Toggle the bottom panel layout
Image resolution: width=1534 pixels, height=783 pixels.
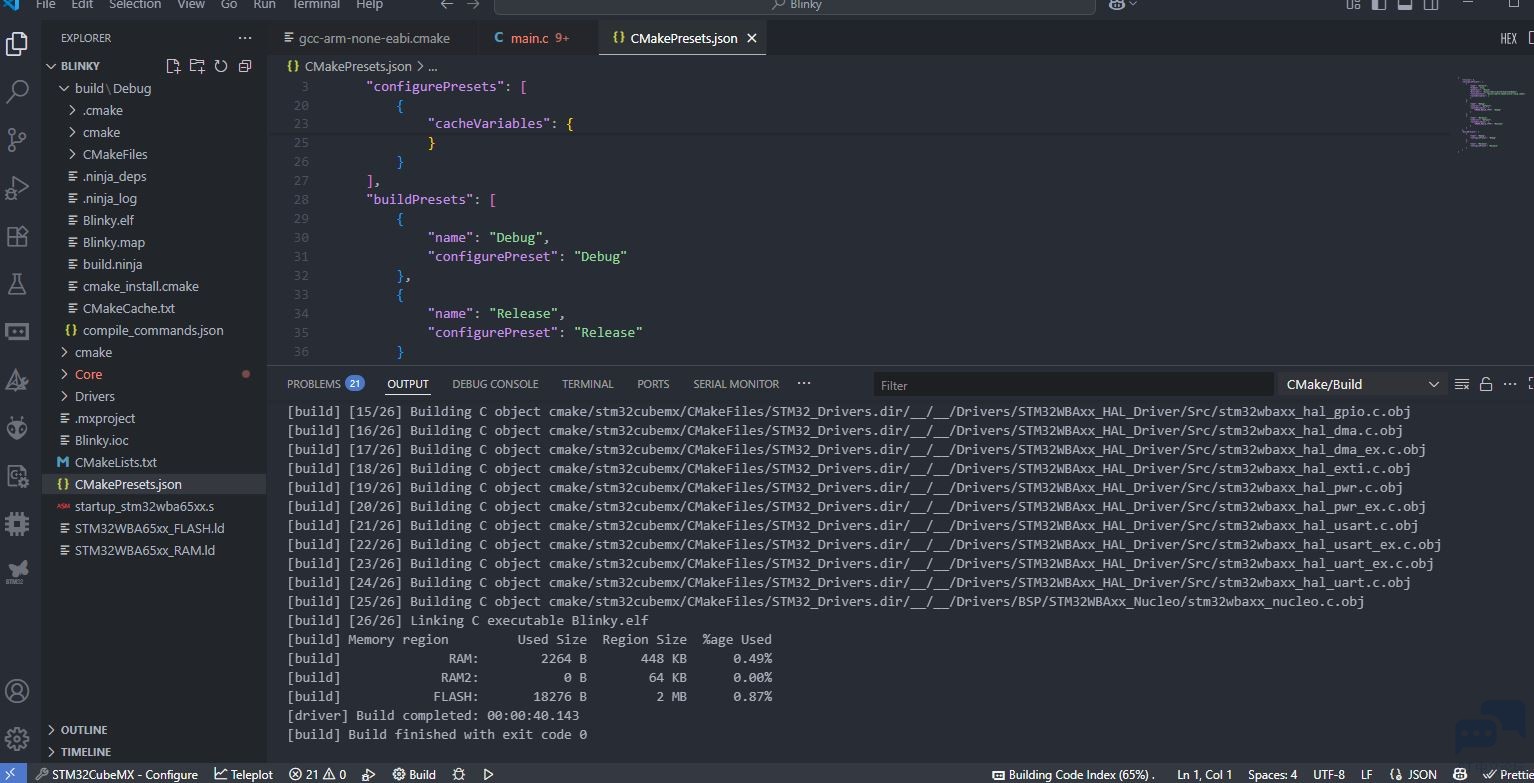coord(1405,5)
